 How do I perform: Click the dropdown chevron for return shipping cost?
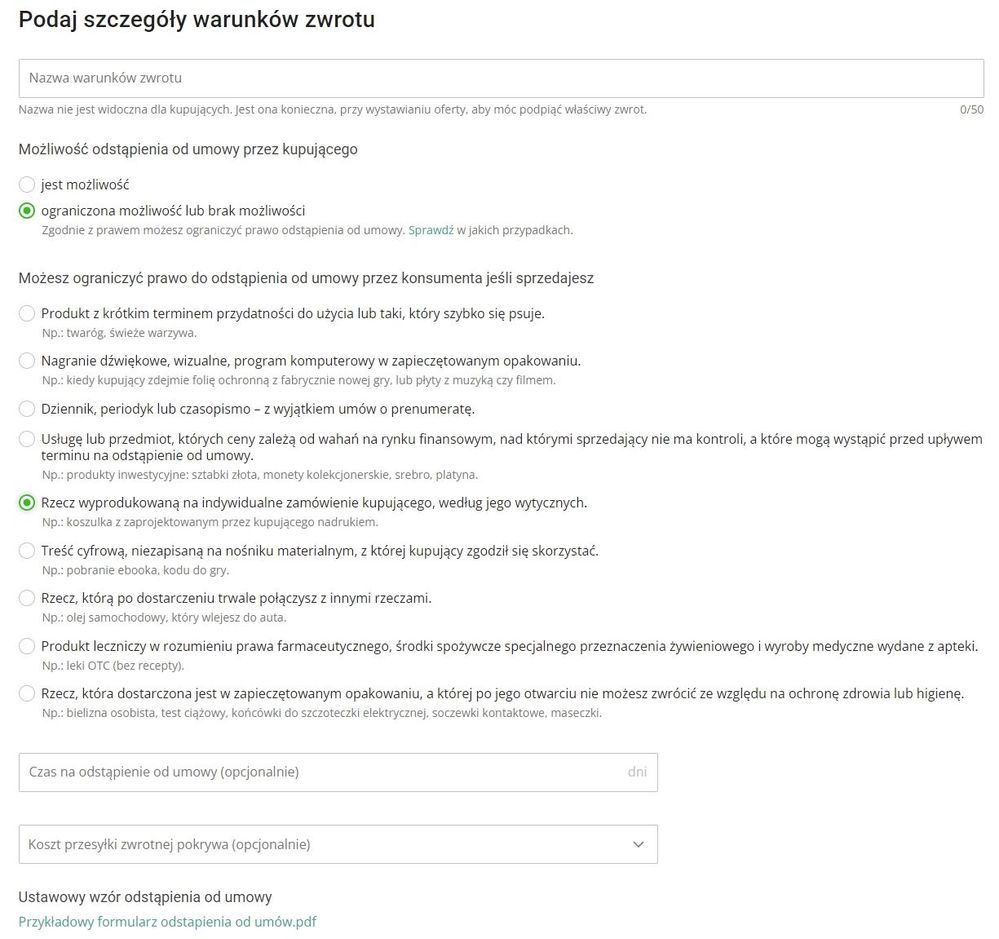638,844
